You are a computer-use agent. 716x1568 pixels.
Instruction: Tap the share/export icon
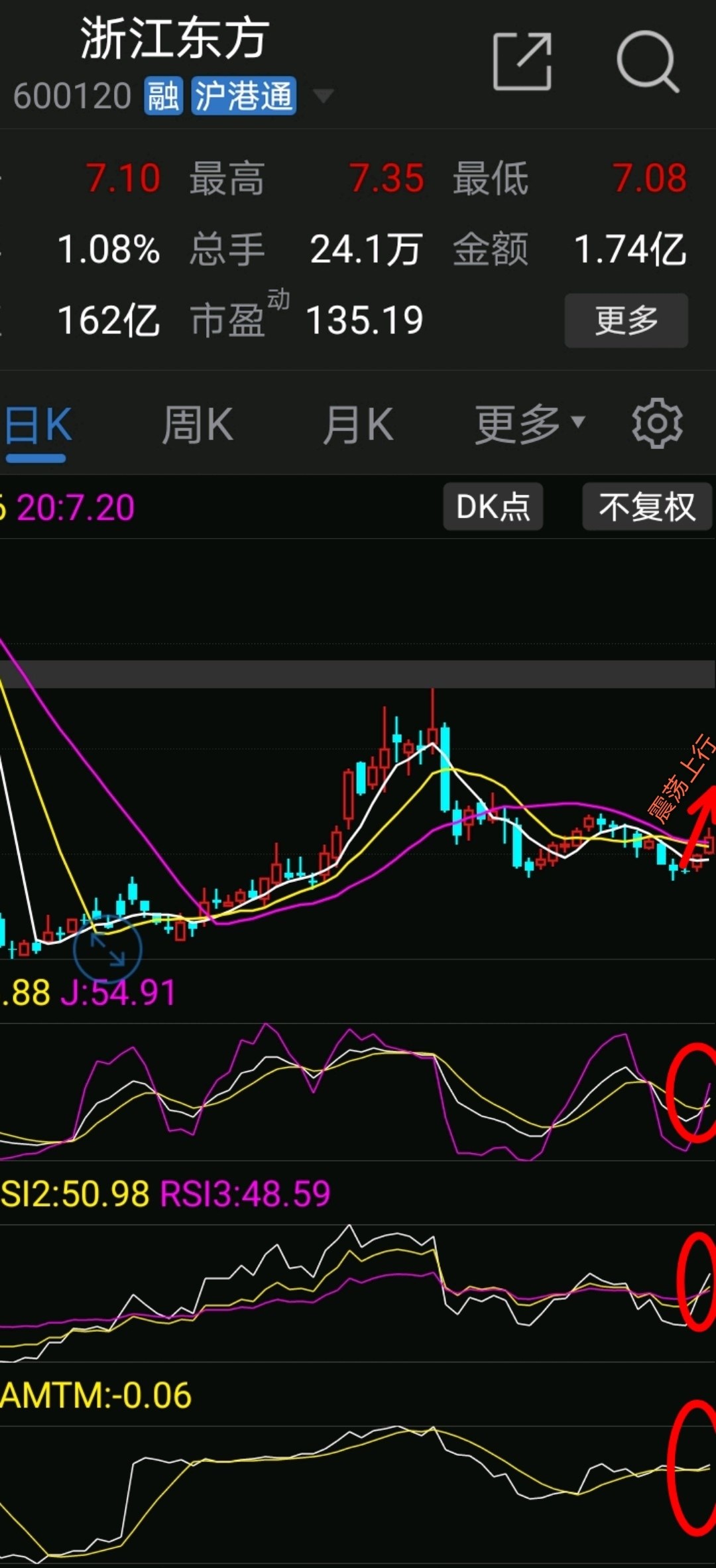(522, 61)
